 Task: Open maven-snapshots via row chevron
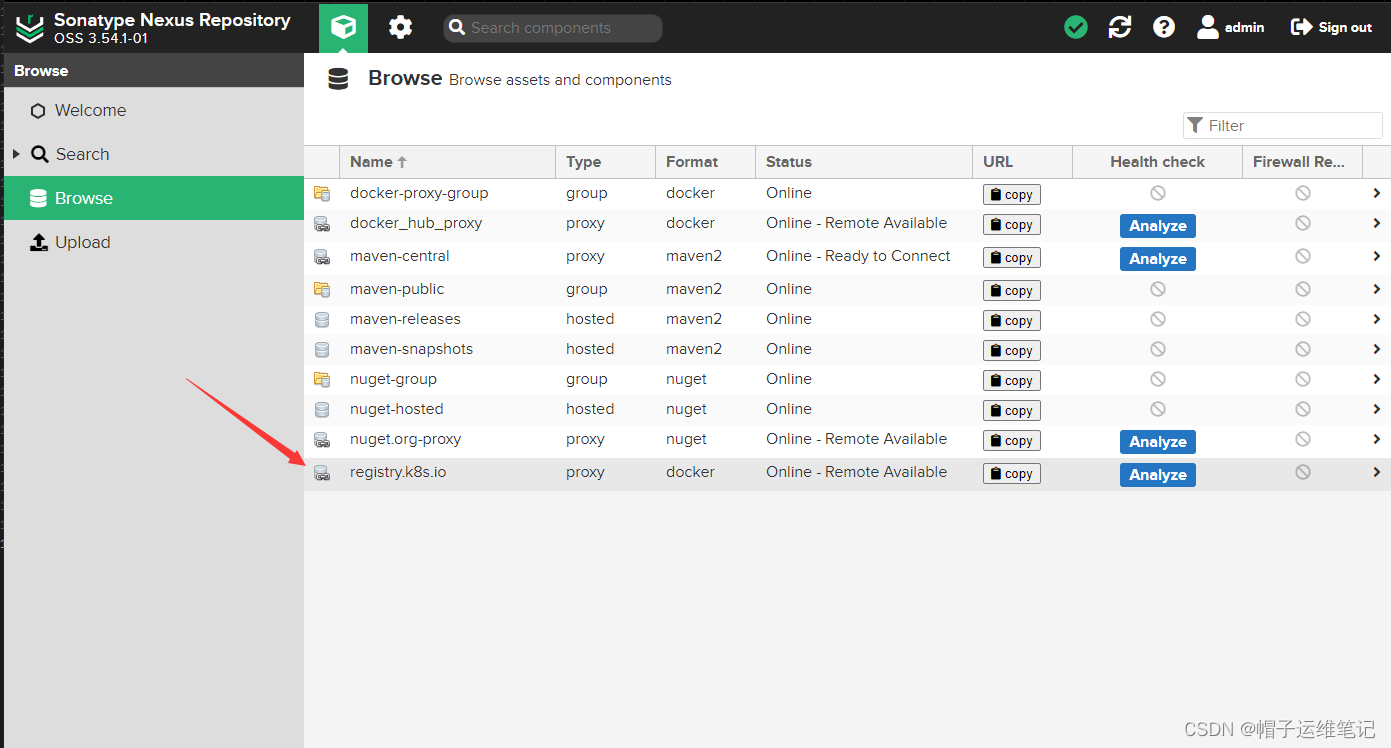(x=1377, y=349)
